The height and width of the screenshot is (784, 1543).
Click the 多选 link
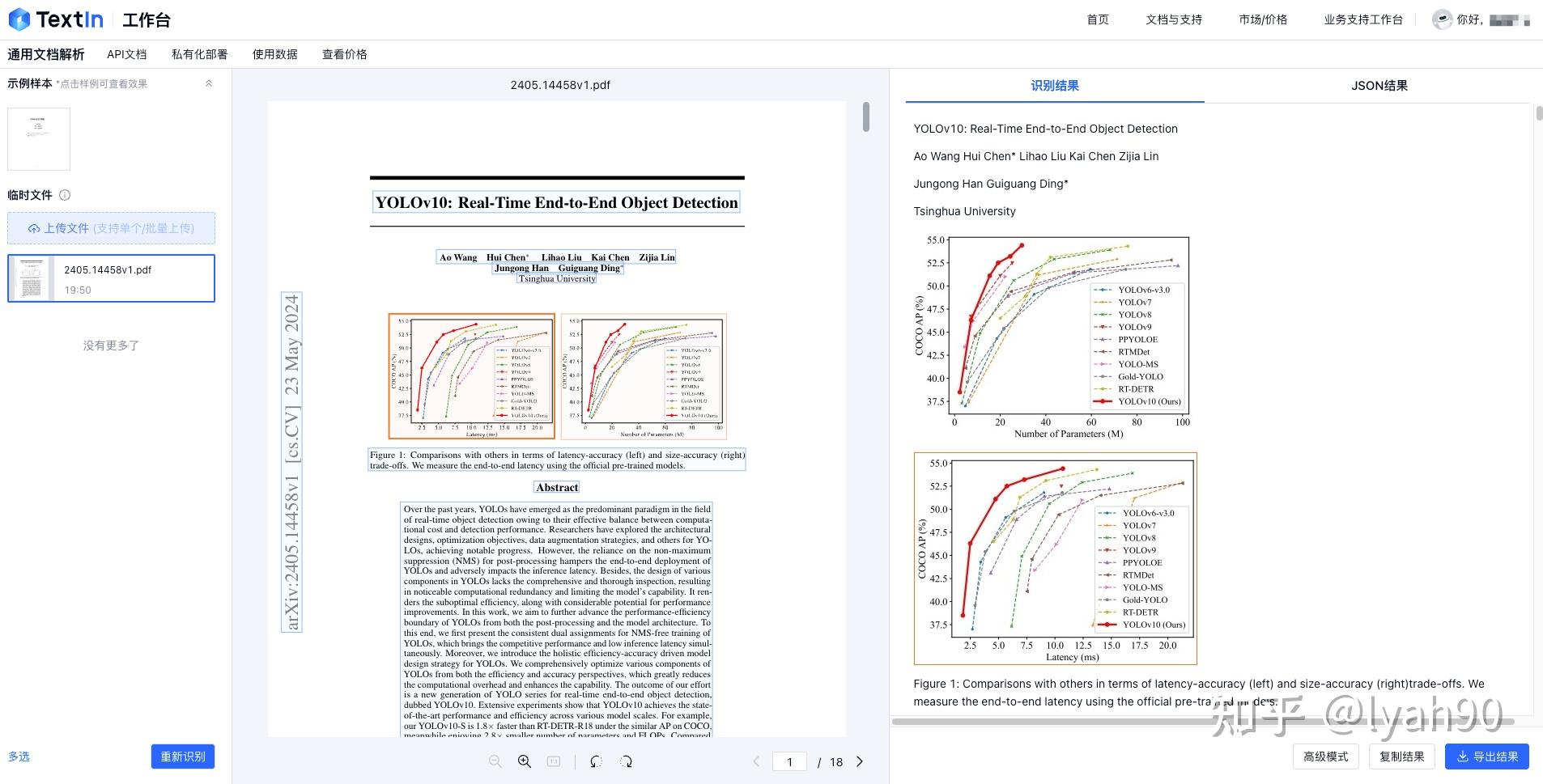point(19,756)
